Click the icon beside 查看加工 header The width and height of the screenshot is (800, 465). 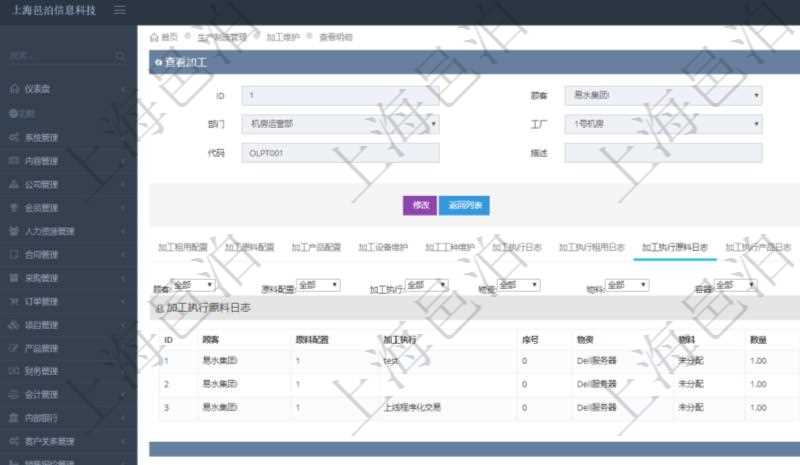[158, 62]
